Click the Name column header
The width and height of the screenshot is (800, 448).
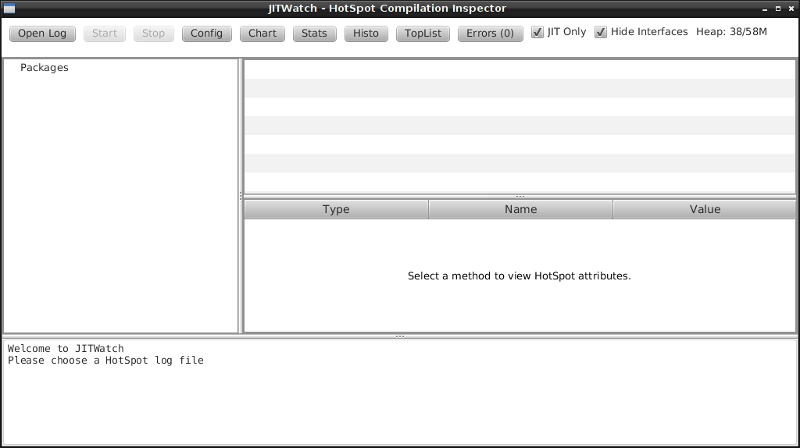point(520,209)
